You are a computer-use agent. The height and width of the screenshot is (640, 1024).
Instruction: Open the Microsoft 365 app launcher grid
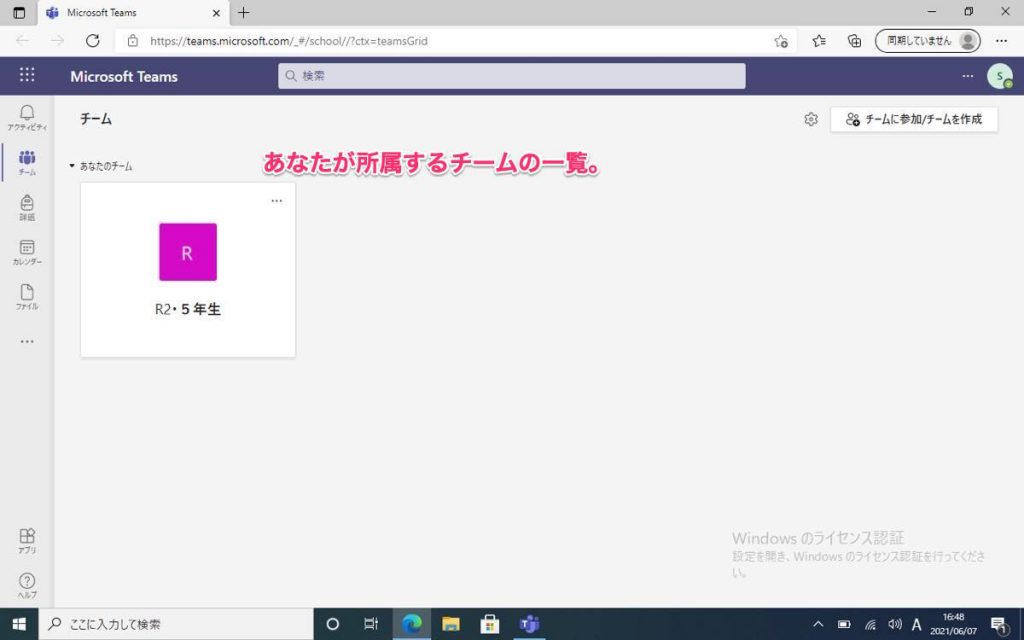click(27, 75)
